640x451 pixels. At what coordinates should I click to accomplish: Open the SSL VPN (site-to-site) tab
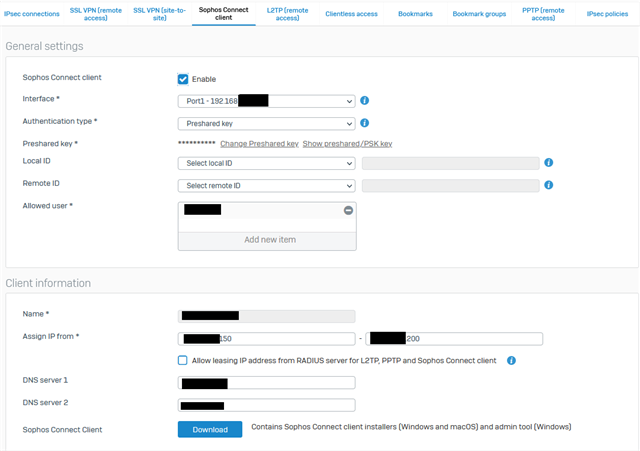click(160, 14)
